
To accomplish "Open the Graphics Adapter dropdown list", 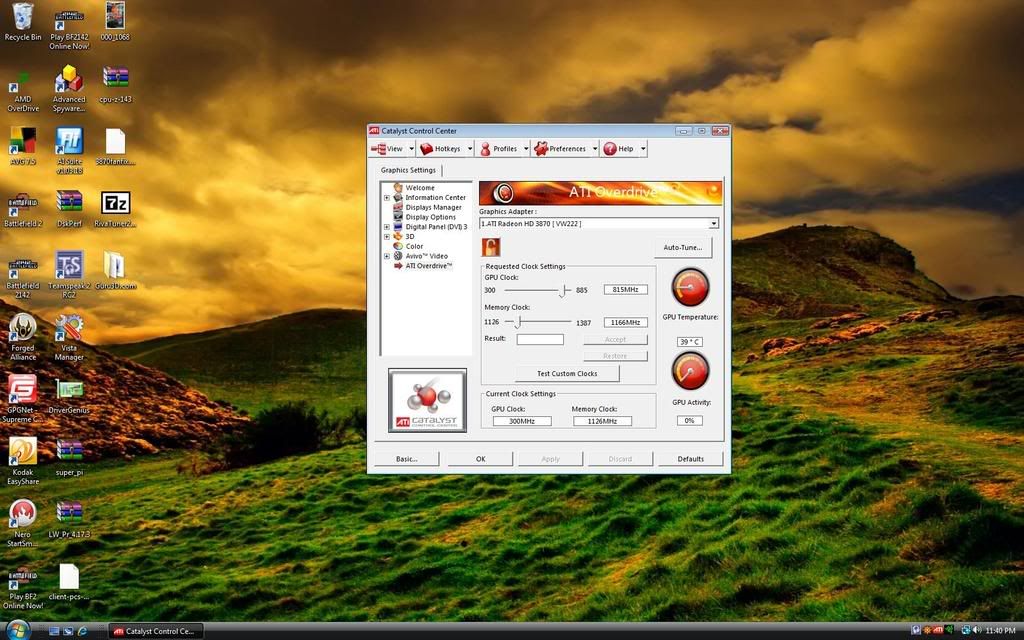I will click(x=713, y=223).
